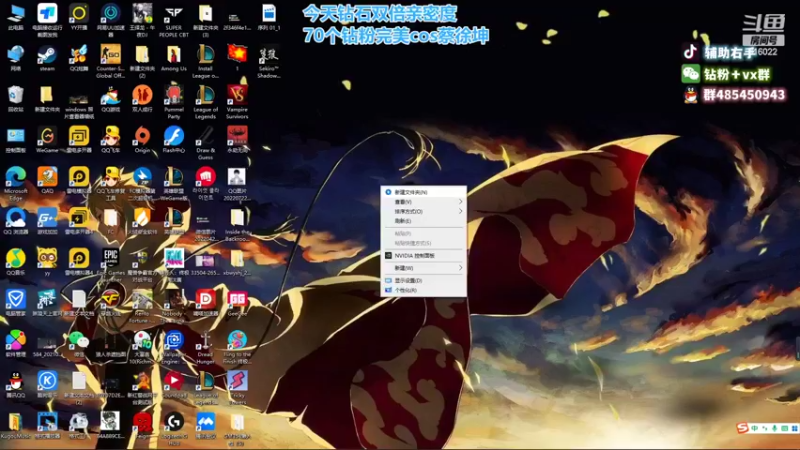
Task: Select the 序列 01_1 video file
Action: (268, 17)
